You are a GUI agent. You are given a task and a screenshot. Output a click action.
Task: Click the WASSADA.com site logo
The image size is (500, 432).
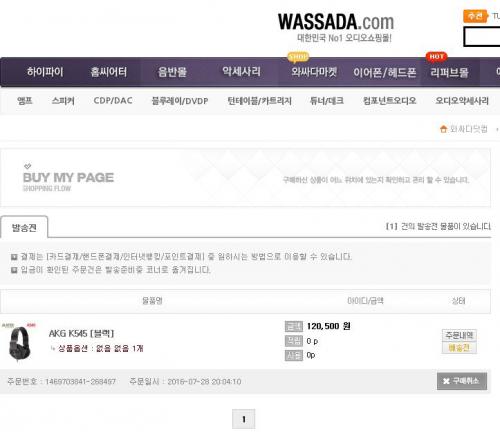point(336,27)
